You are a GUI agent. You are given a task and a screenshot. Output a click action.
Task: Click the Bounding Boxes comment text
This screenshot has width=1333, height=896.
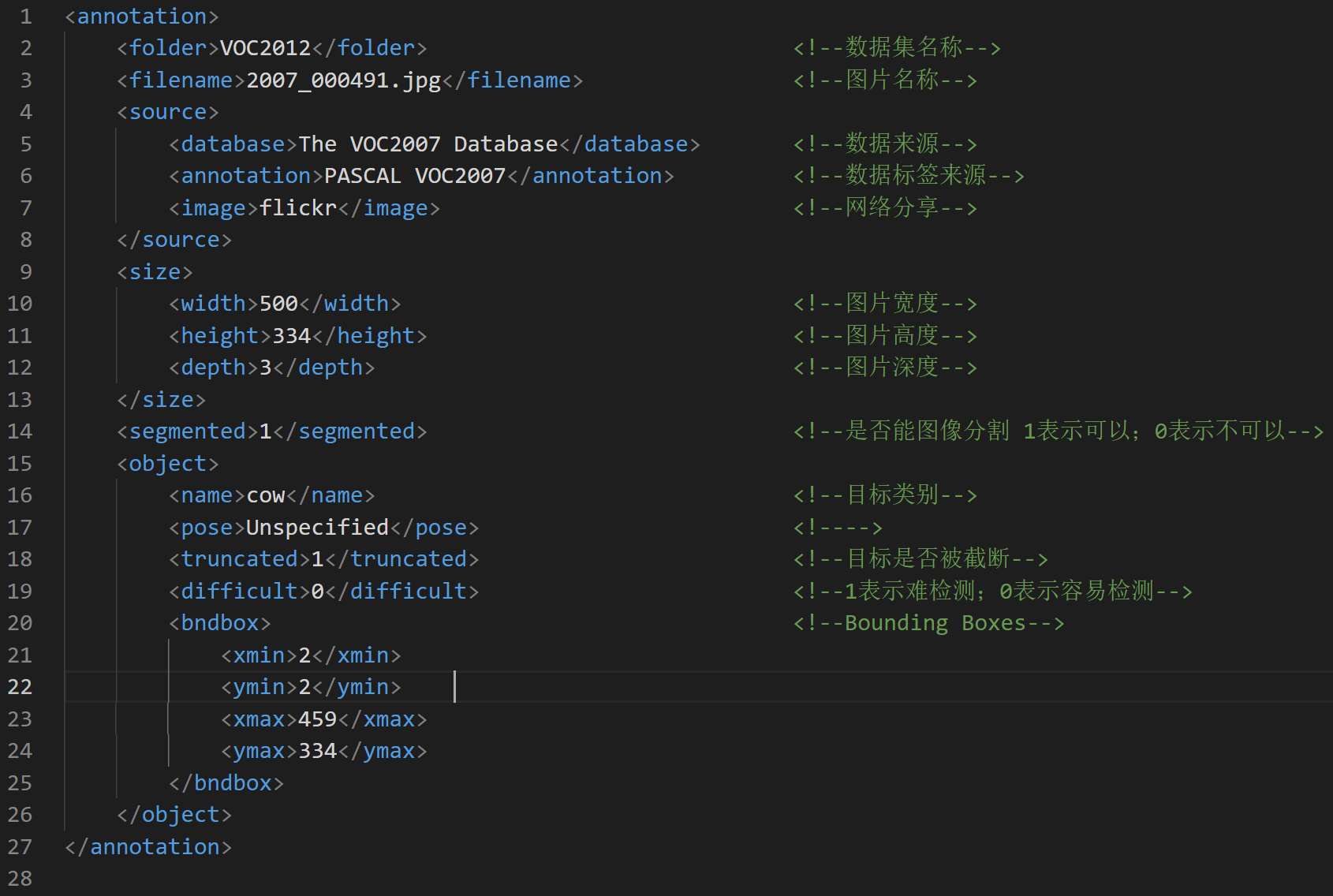pos(929,622)
